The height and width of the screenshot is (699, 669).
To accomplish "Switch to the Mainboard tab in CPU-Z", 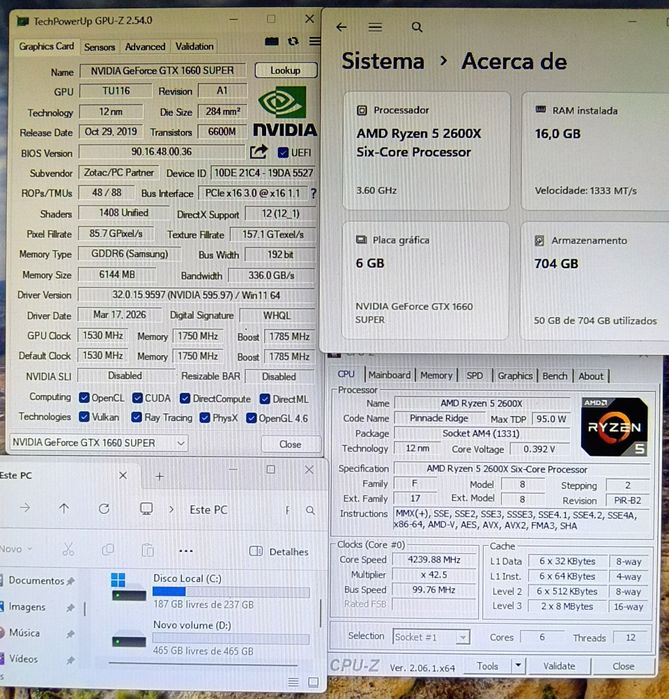I will click(389, 375).
